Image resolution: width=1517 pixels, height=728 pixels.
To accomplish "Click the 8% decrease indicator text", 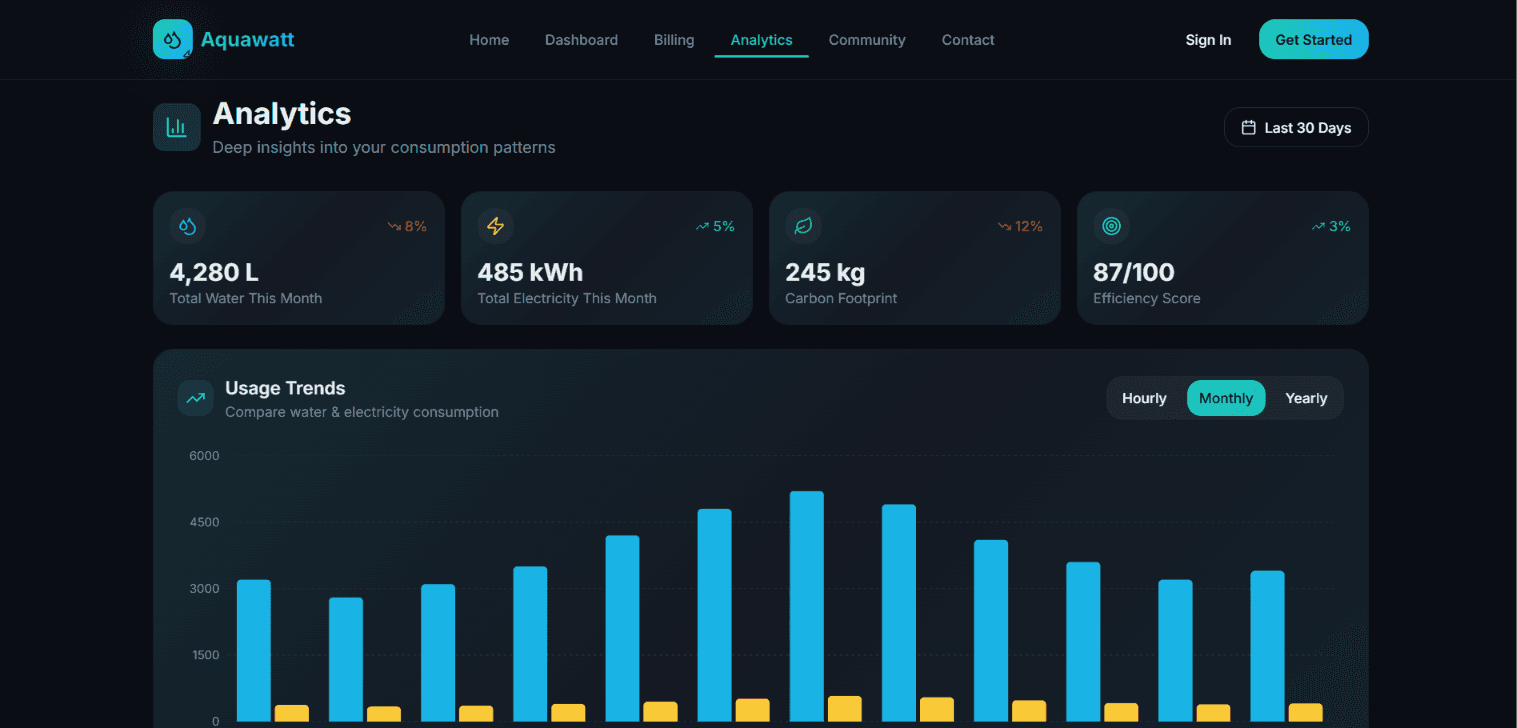I will [416, 227].
